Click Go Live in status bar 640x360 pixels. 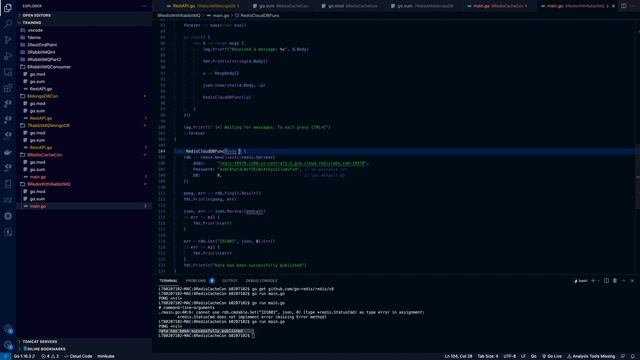(x=552, y=356)
